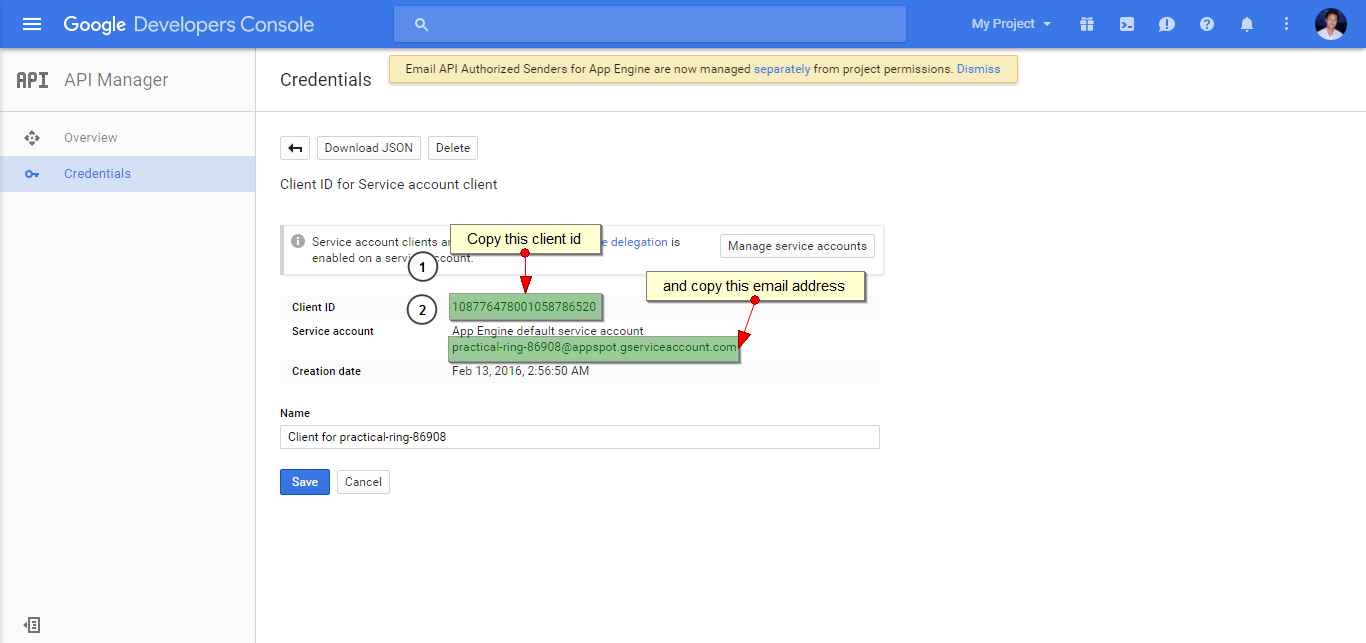Collapse the sidebar navigation panel

pyautogui.click(x=32, y=625)
